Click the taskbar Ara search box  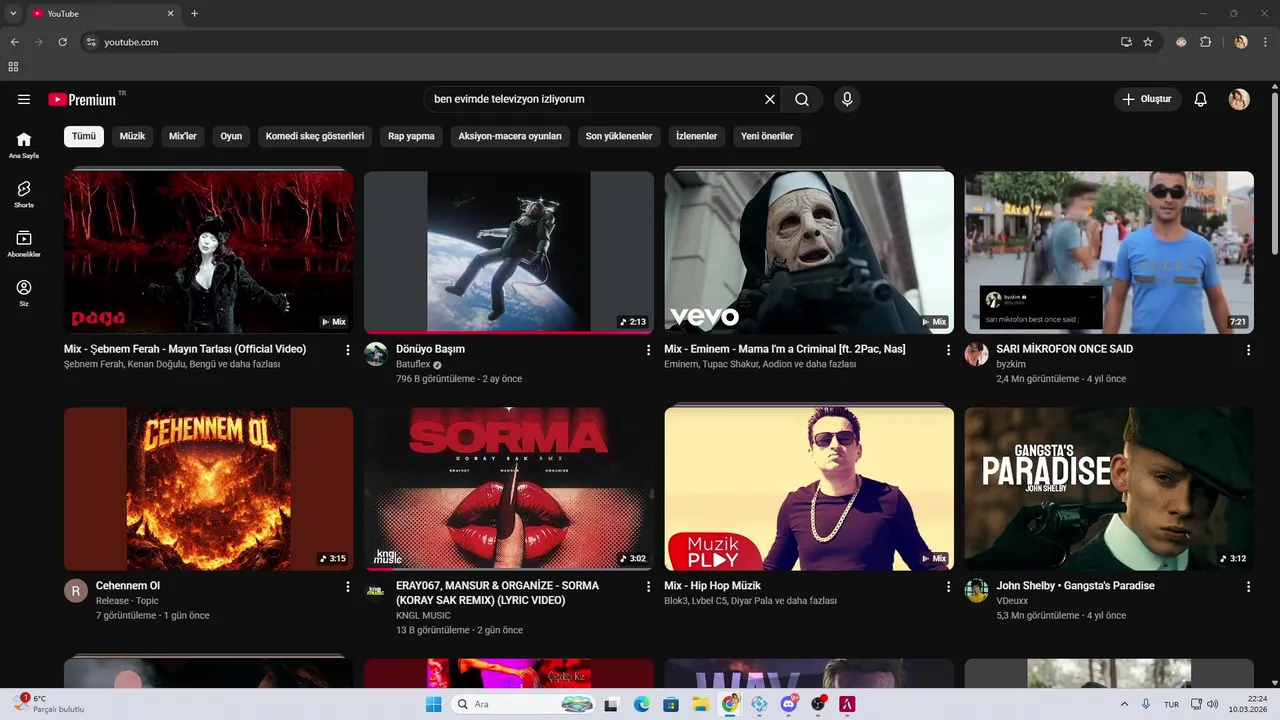(524, 704)
